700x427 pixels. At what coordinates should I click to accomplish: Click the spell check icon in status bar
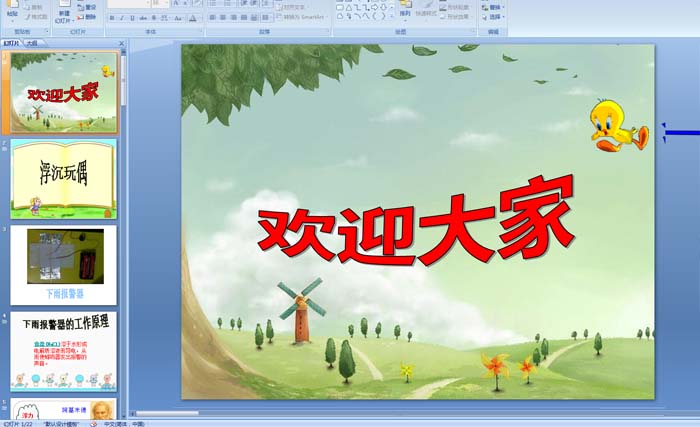94,424
